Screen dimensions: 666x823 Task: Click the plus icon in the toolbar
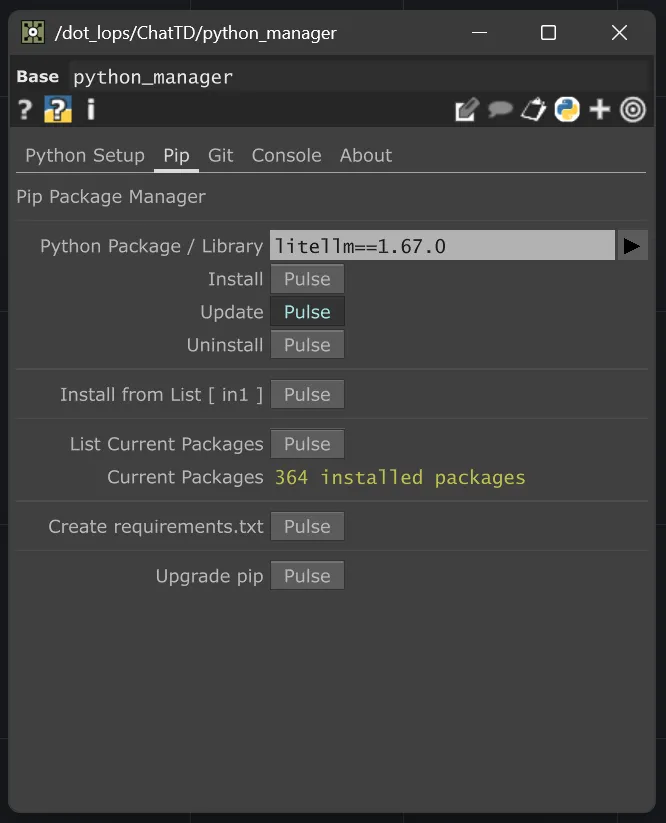pyautogui.click(x=599, y=109)
